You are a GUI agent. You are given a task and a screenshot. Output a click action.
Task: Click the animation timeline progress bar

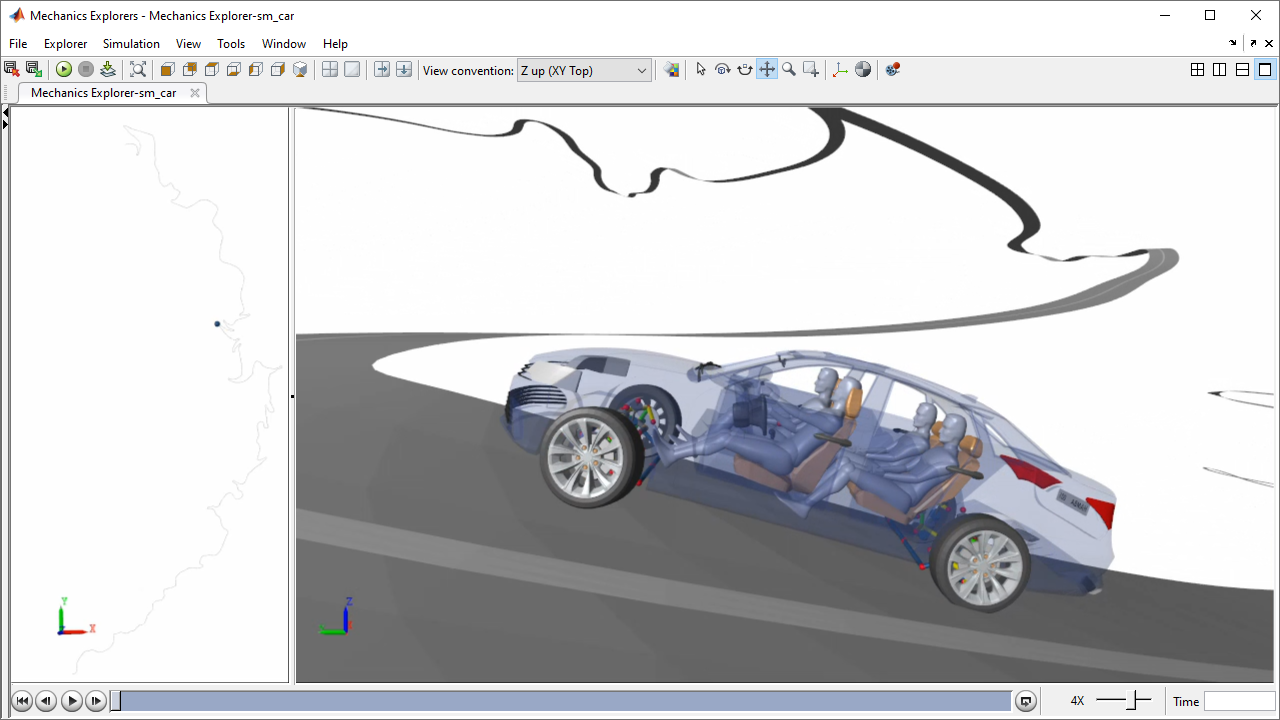coord(561,701)
